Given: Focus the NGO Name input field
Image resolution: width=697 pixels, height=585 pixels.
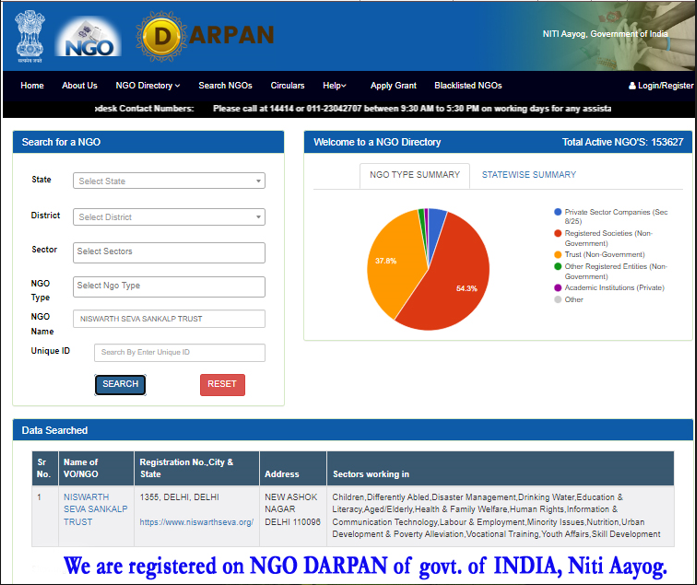Looking at the screenshot, I should tap(169, 319).
